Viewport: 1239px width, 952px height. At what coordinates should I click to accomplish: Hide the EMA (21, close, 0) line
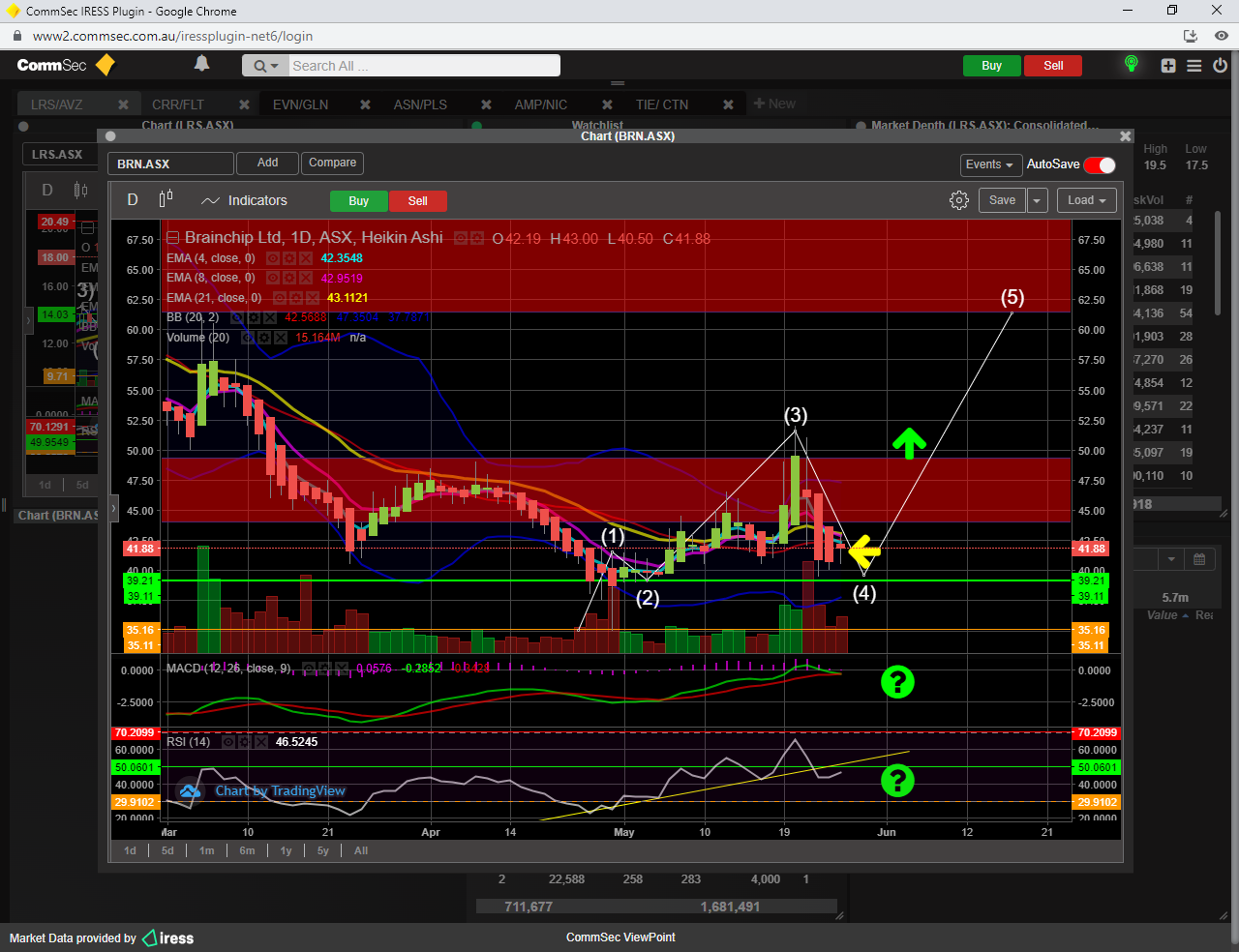[x=280, y=298]
